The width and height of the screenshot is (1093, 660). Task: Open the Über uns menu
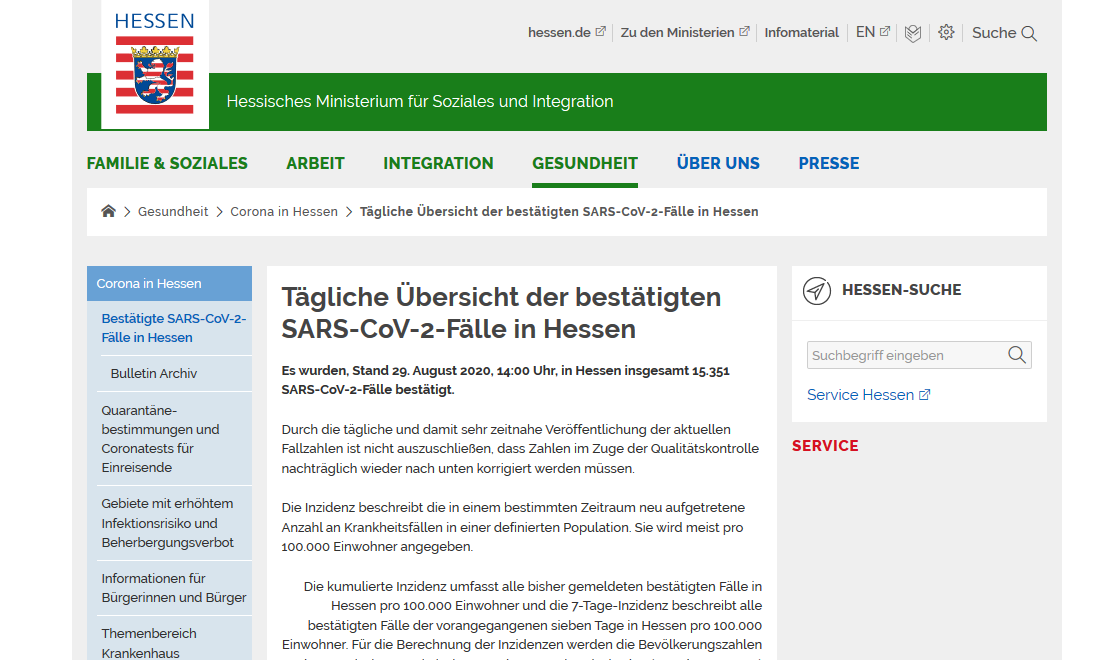coord(718,163)
